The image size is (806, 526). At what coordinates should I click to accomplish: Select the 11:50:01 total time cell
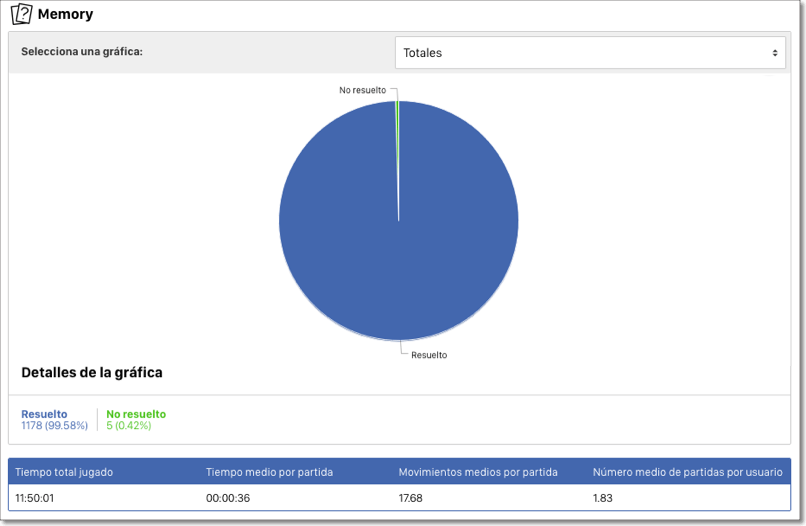click(36, 498)
